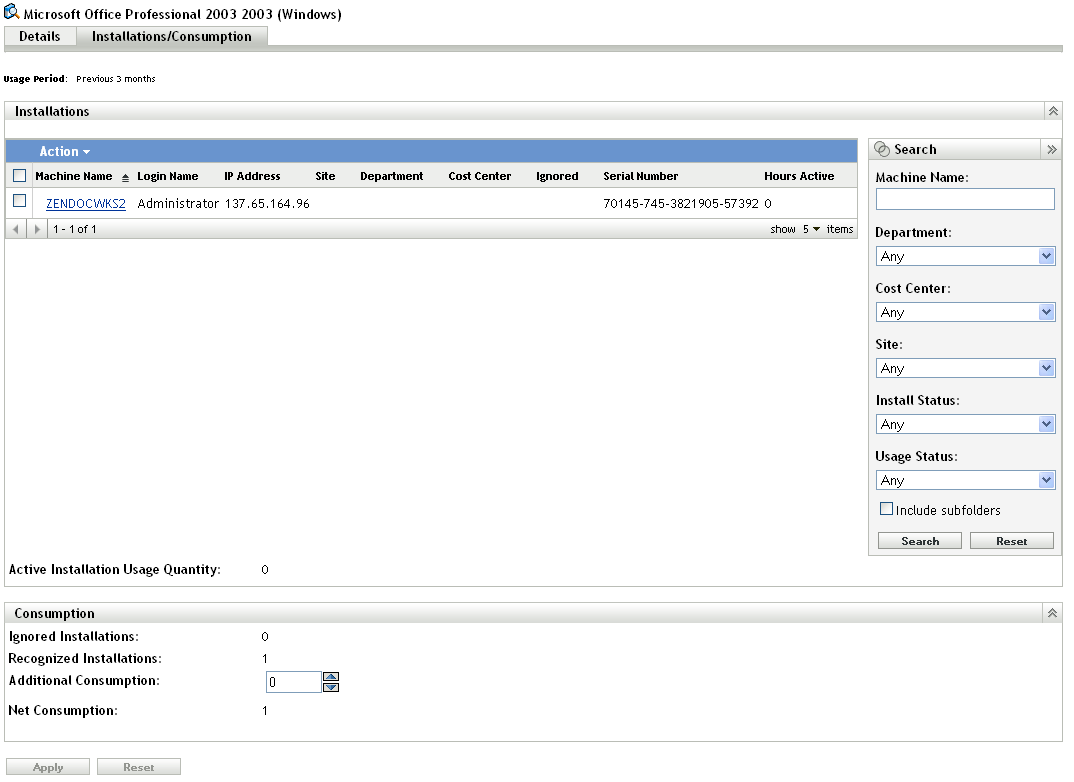Decrease Additional Consumption value
This screenshot has width=1074, height=782.
tap(331, 687)
